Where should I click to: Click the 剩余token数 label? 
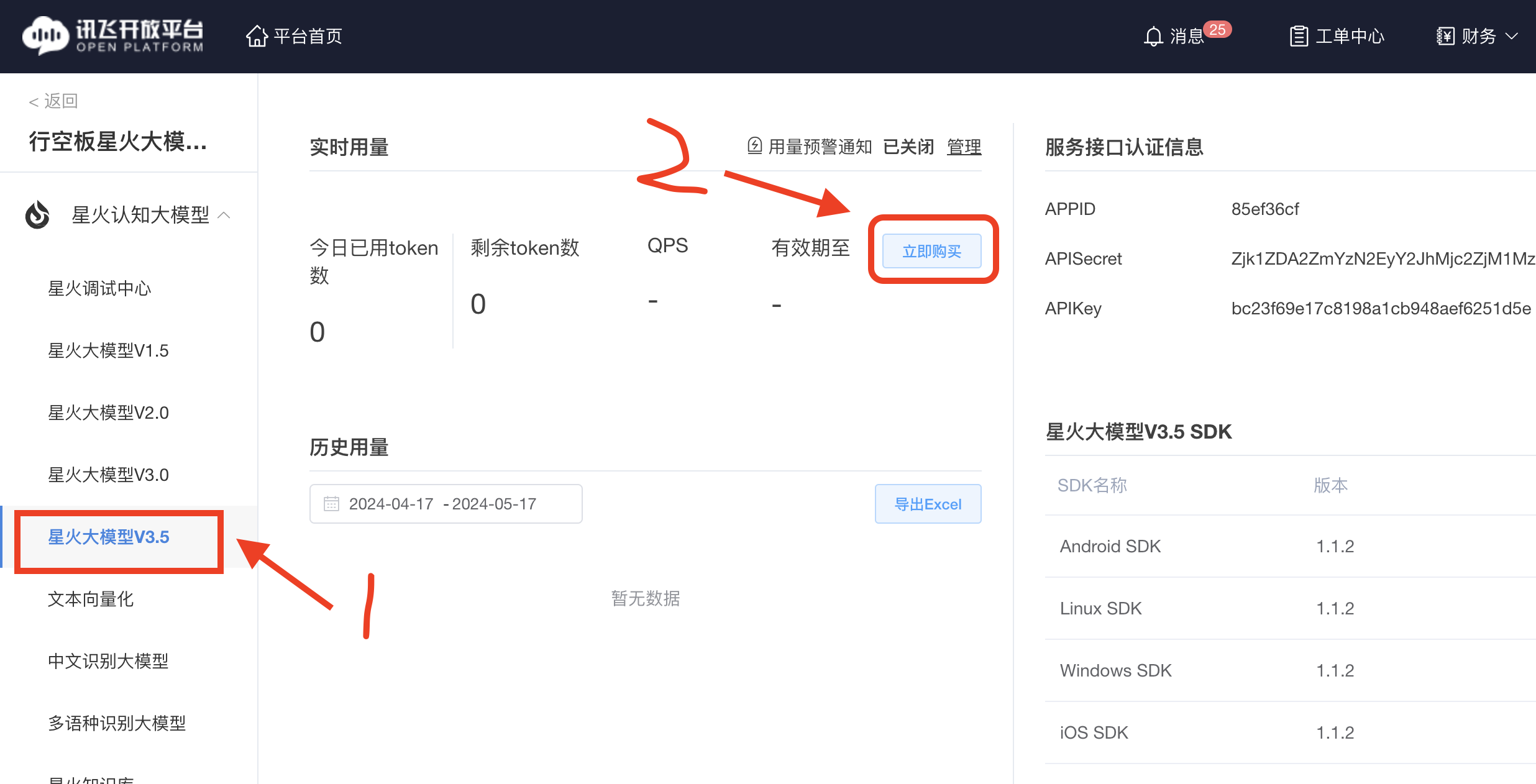[x=524, y=247]
